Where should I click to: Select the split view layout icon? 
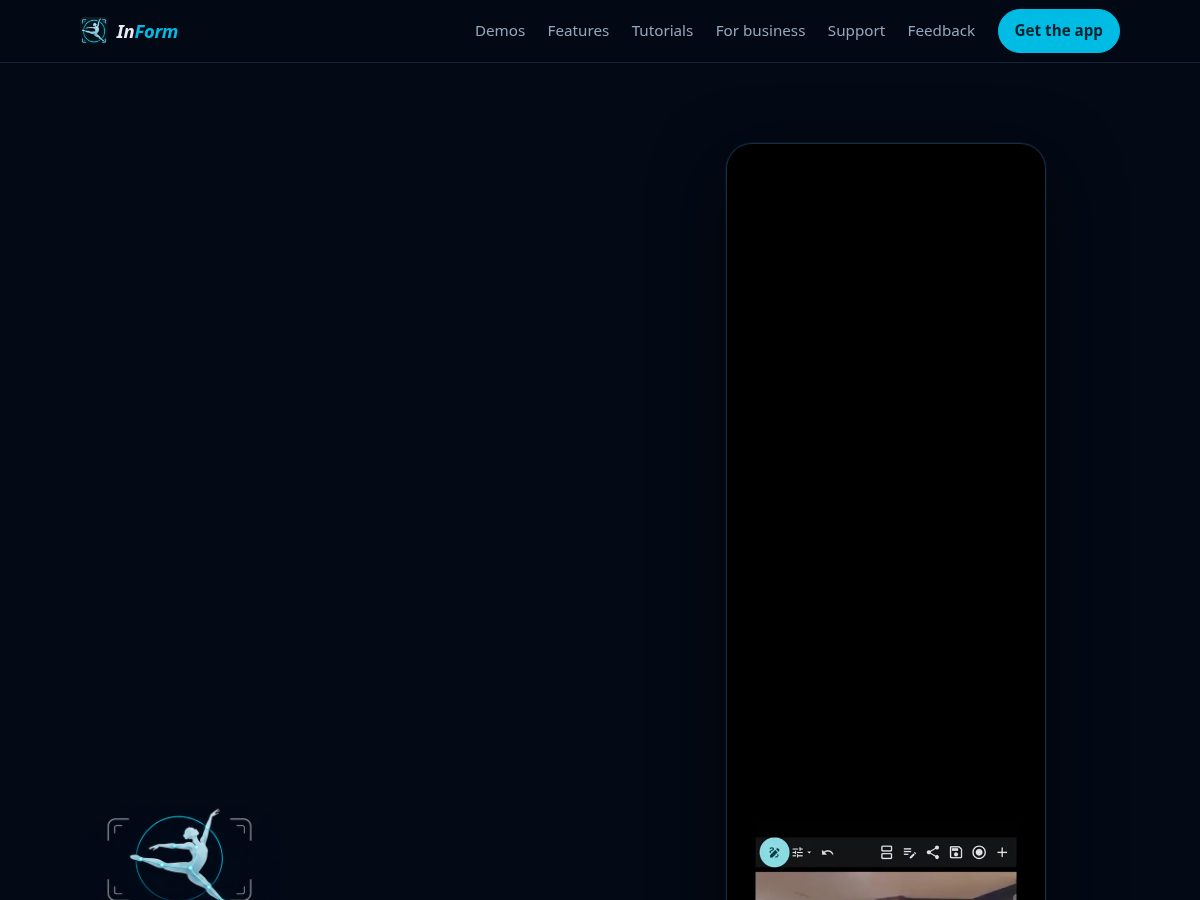coord(886,852)
